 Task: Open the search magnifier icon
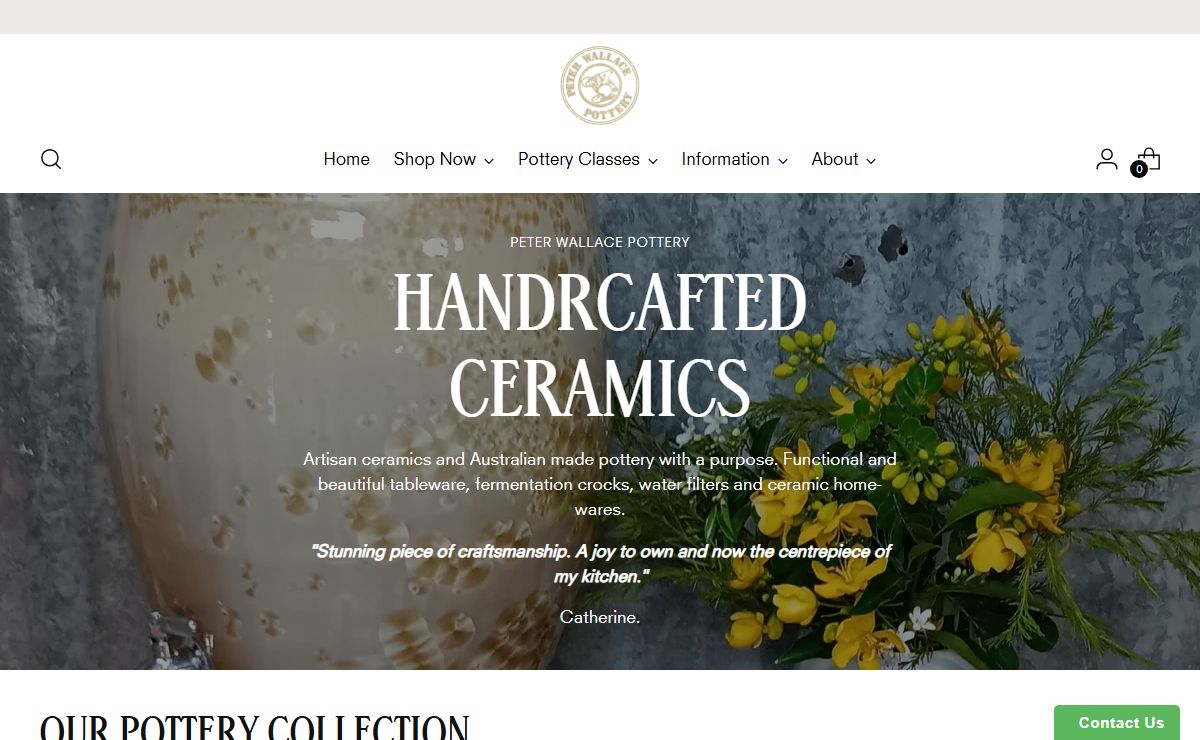(x=51, y=159)
